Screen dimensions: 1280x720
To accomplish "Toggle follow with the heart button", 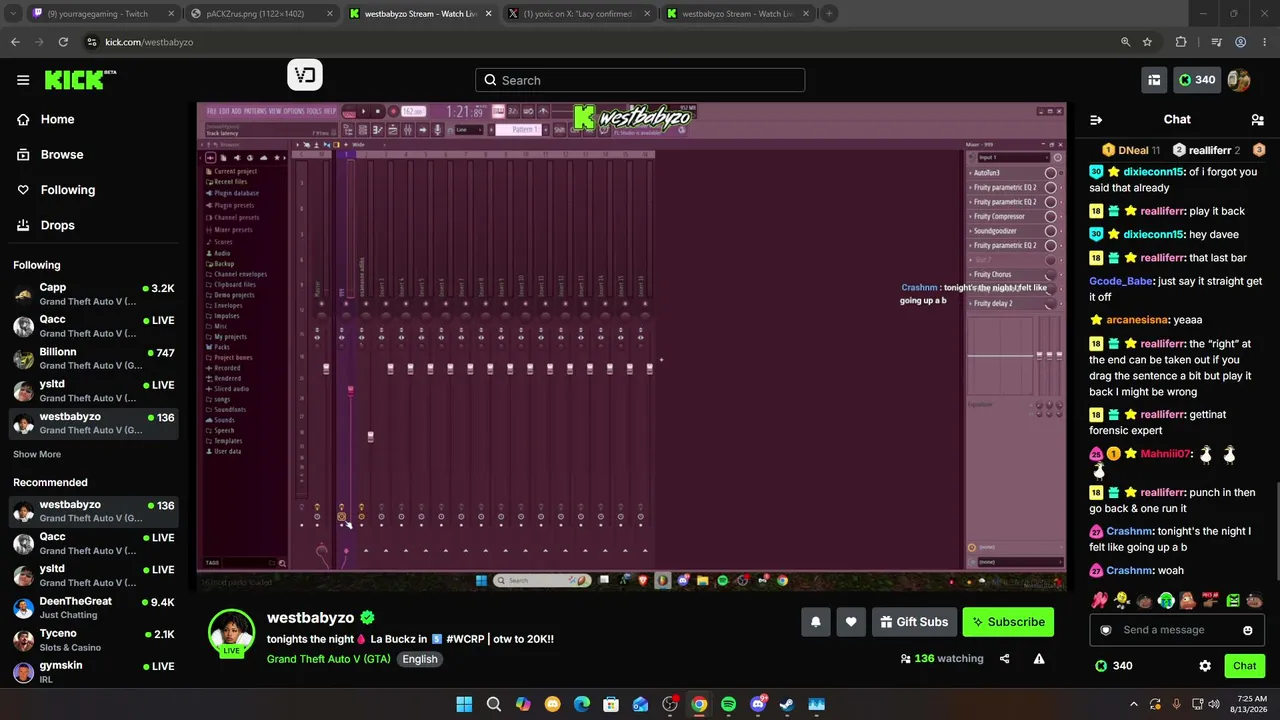I will pos(851,622).
